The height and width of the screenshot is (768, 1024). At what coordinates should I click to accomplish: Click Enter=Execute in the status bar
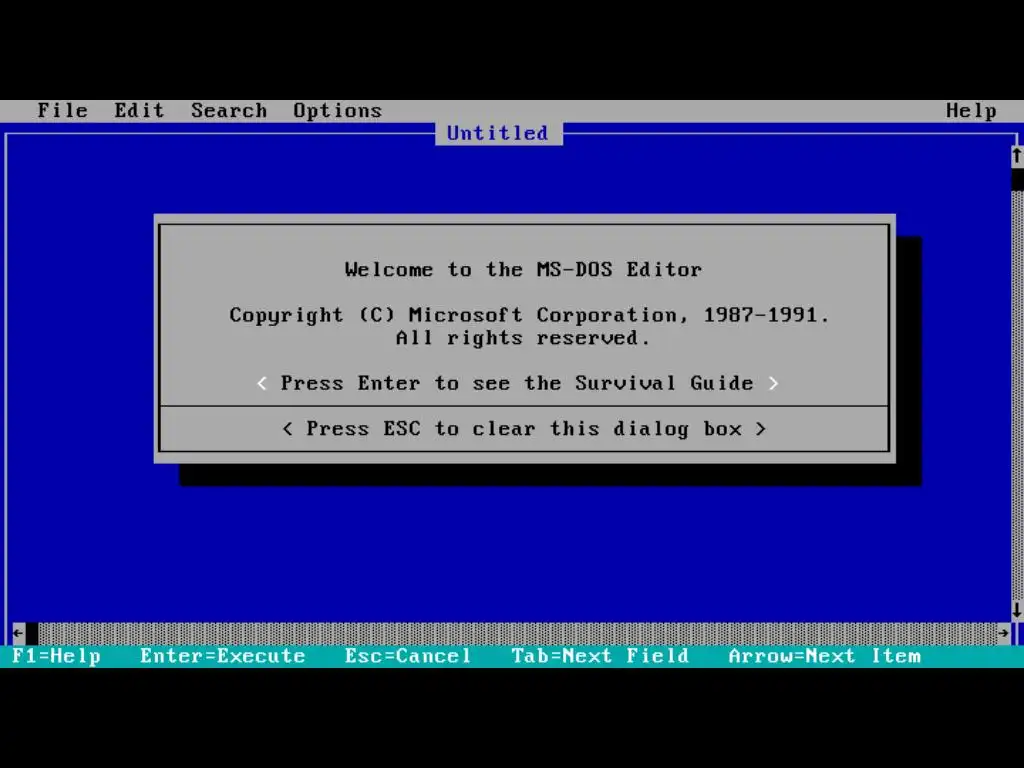[223, 656]
